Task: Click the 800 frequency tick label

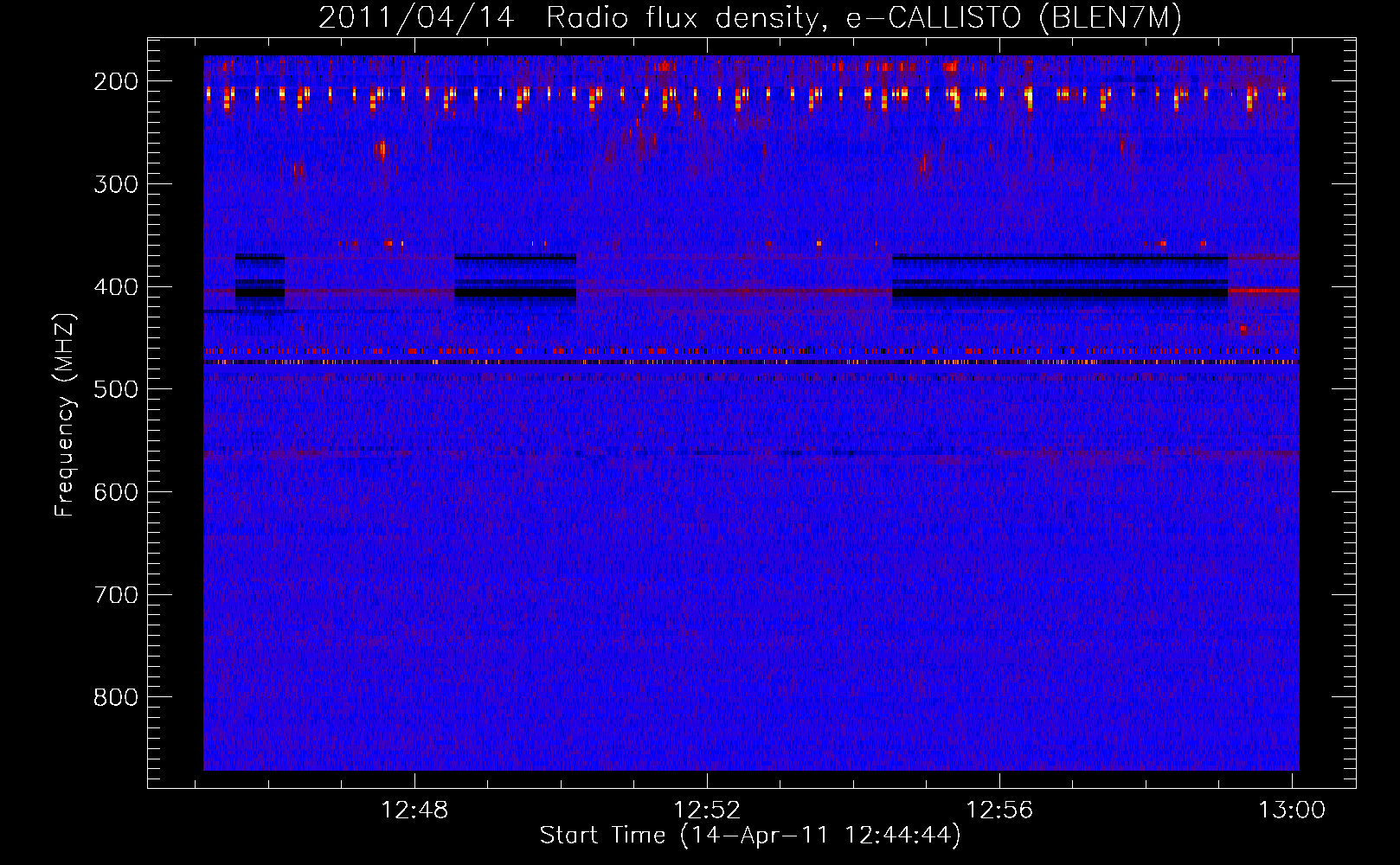Action: point(116,697)
